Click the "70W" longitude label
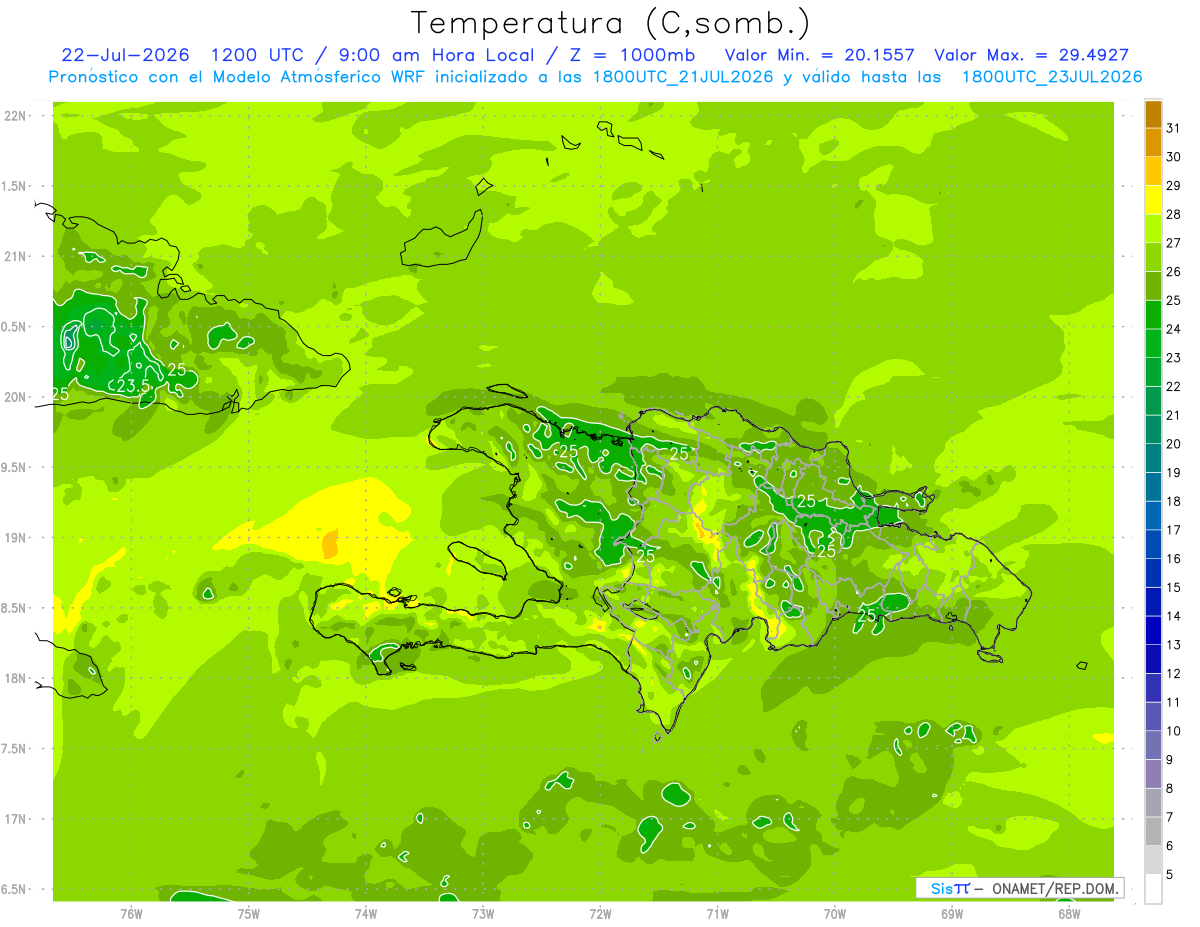Viewport: 1200px width, 927px height. [835, 914]
